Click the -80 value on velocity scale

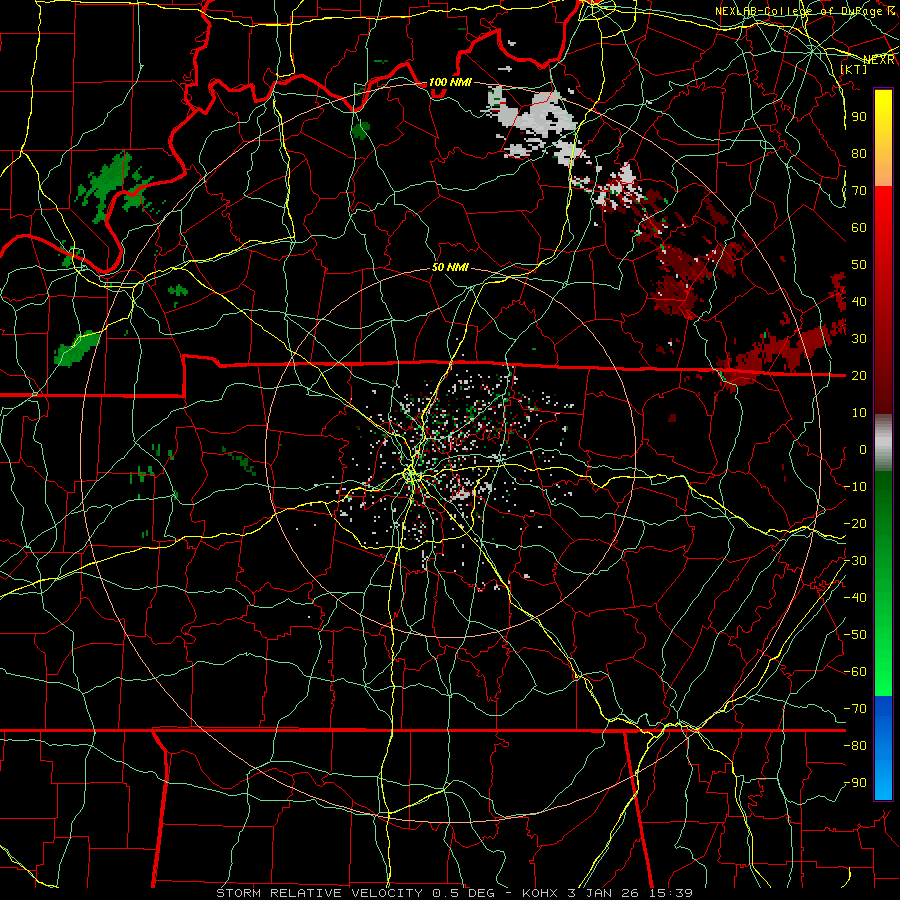click(x=855, y=746)
